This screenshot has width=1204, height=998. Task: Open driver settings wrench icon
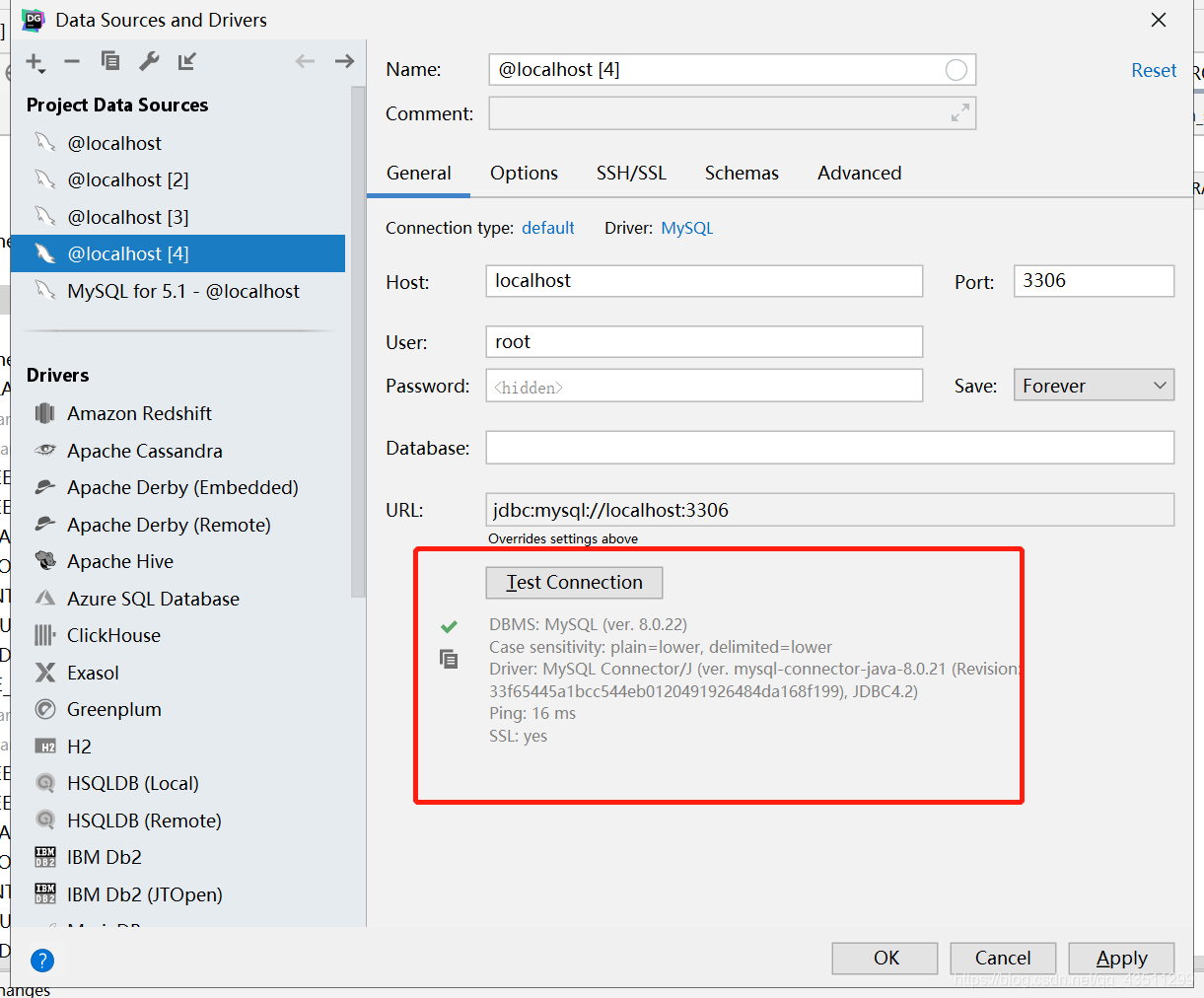click(x=149, y=61)
